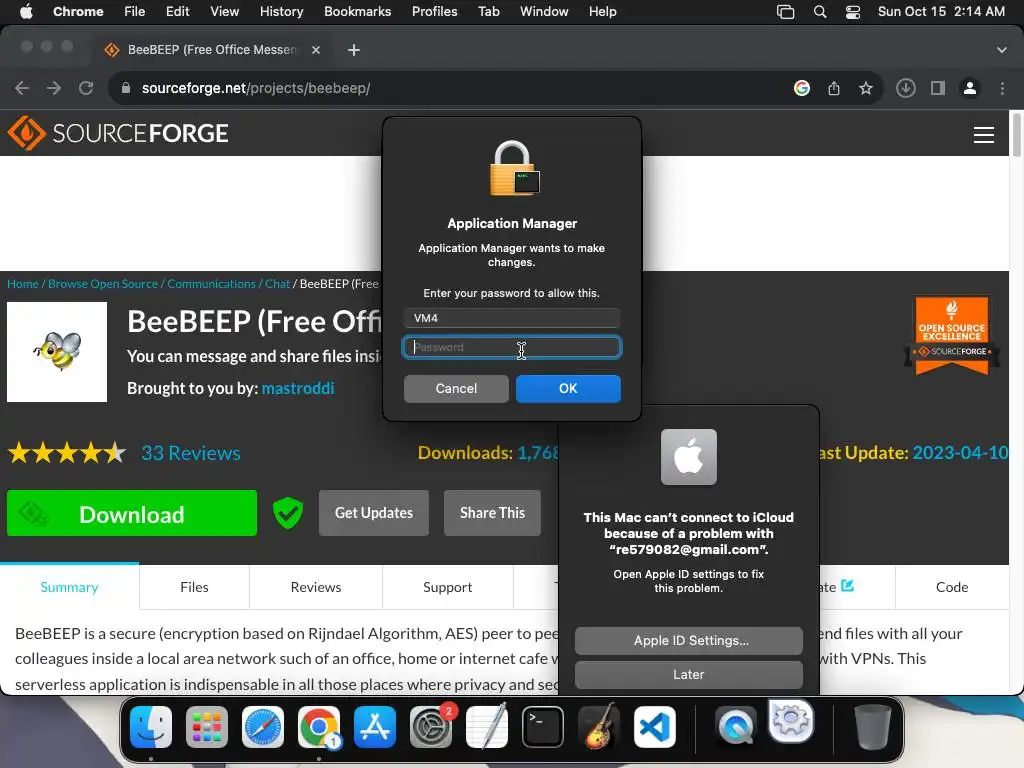This screenshot has width=1024, height=768.
Task: Reload the SourceForge page
Action: [86, 88]
